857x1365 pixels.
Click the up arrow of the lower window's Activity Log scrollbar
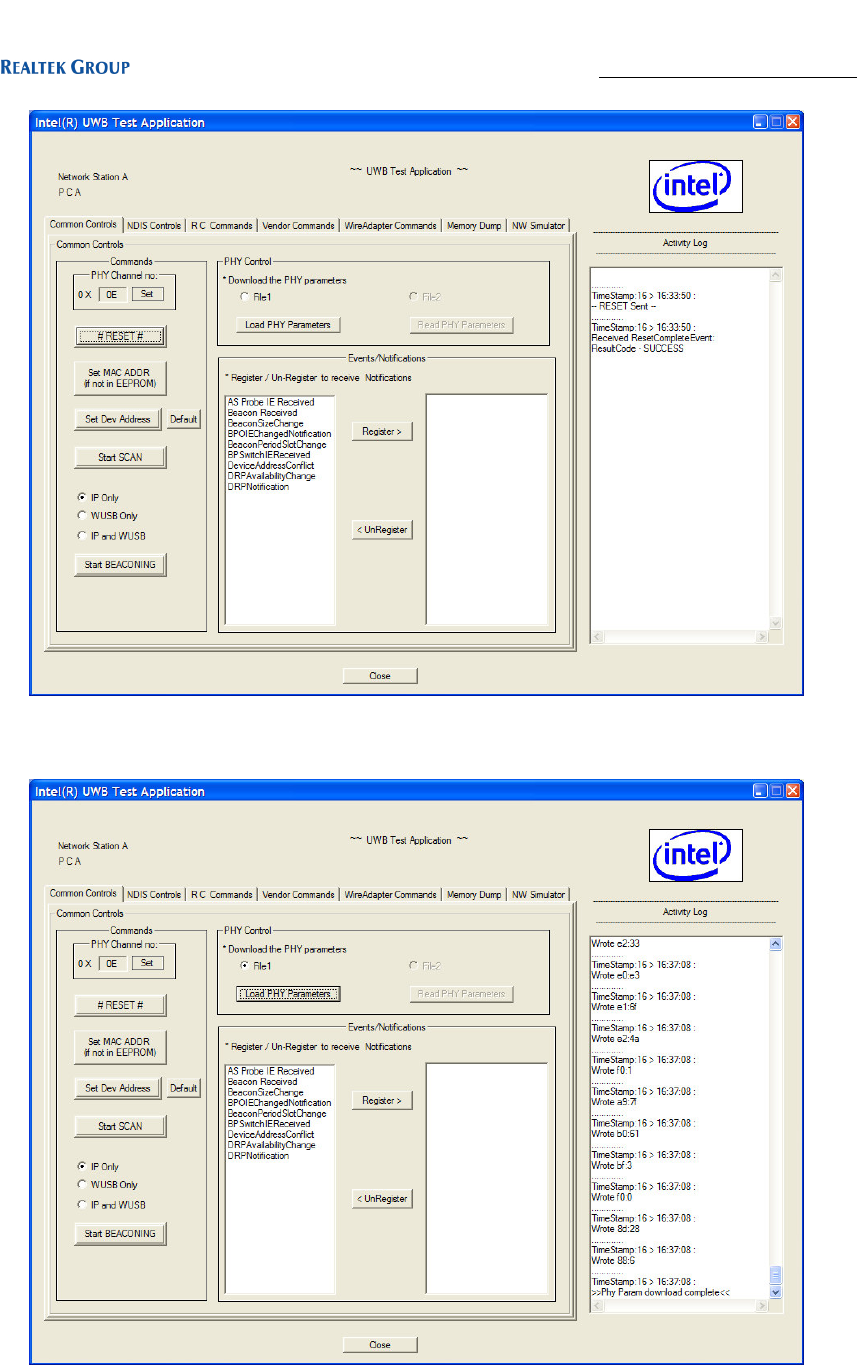point(774,943)
